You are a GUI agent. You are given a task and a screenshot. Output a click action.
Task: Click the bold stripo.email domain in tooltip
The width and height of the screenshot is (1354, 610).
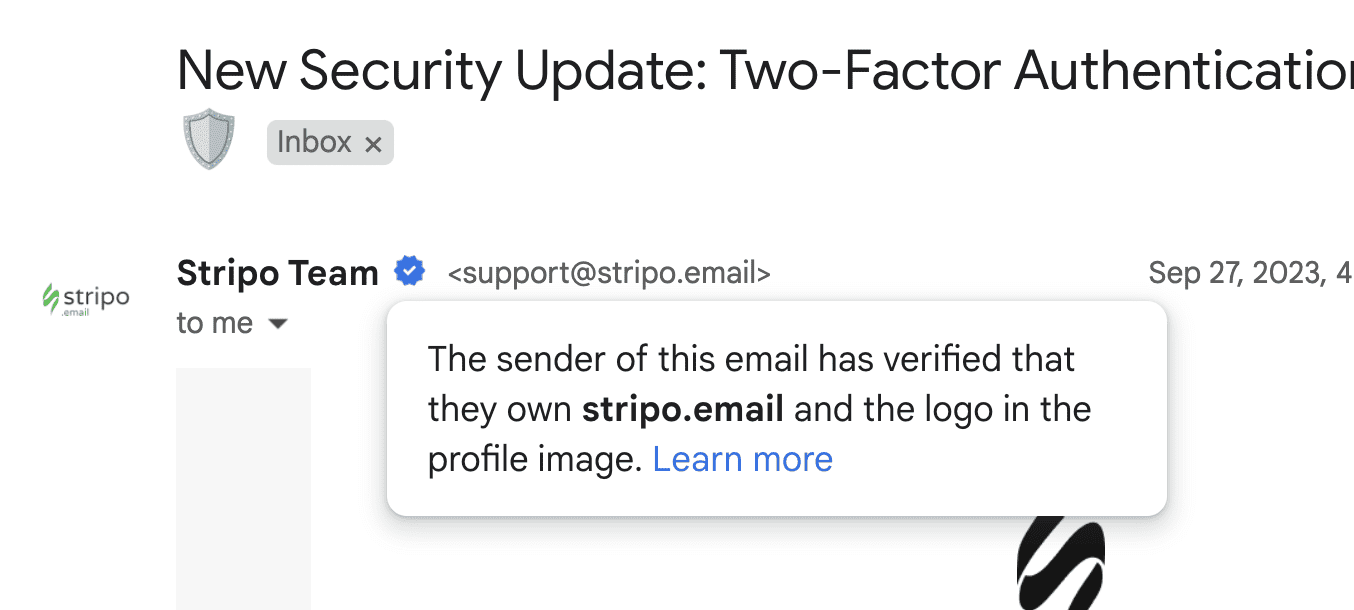(x=683, y=409)
